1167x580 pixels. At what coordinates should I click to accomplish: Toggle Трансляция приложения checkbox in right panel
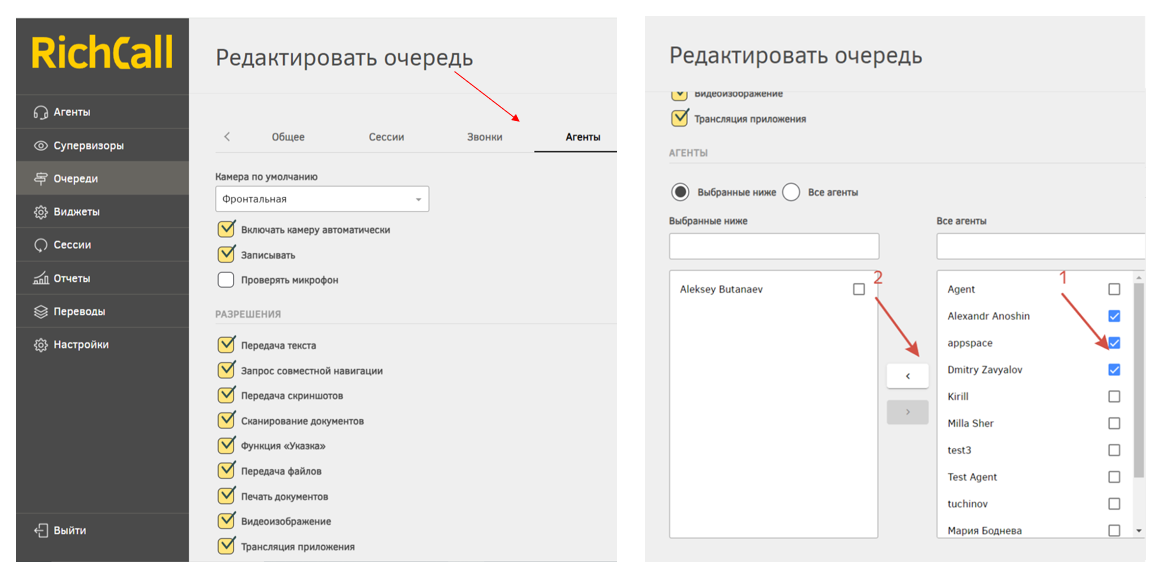coord(680,118)
